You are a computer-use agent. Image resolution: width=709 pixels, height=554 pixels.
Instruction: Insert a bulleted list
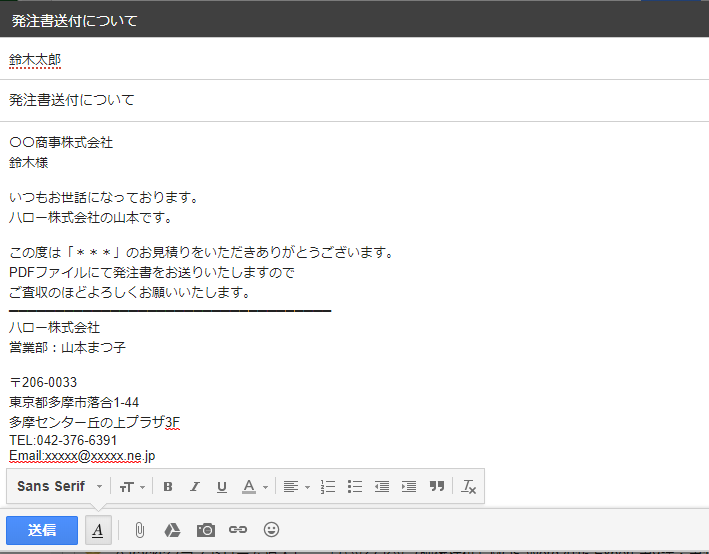click(x=354, y=487)
